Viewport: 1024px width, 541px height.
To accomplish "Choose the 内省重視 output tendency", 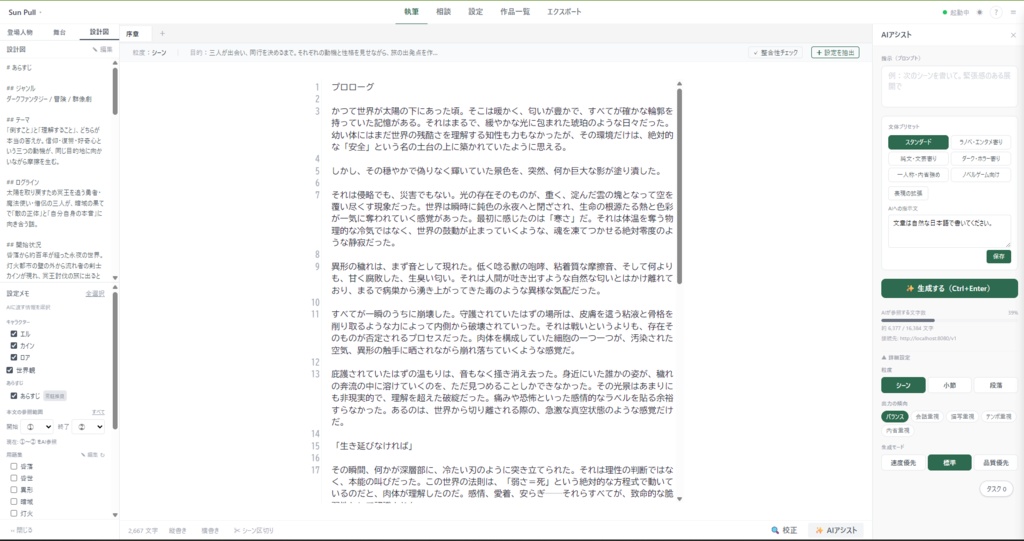I will coord(897,431).
